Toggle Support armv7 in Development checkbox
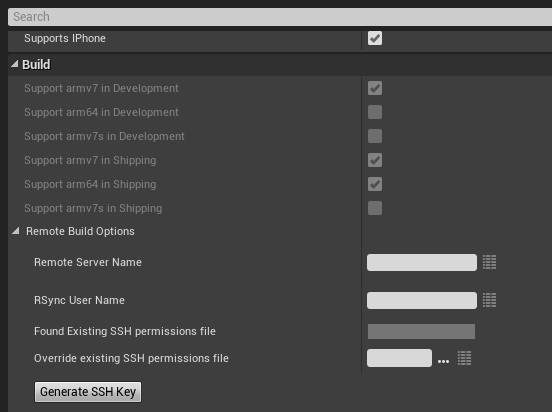552x412 pixels. 375,88
